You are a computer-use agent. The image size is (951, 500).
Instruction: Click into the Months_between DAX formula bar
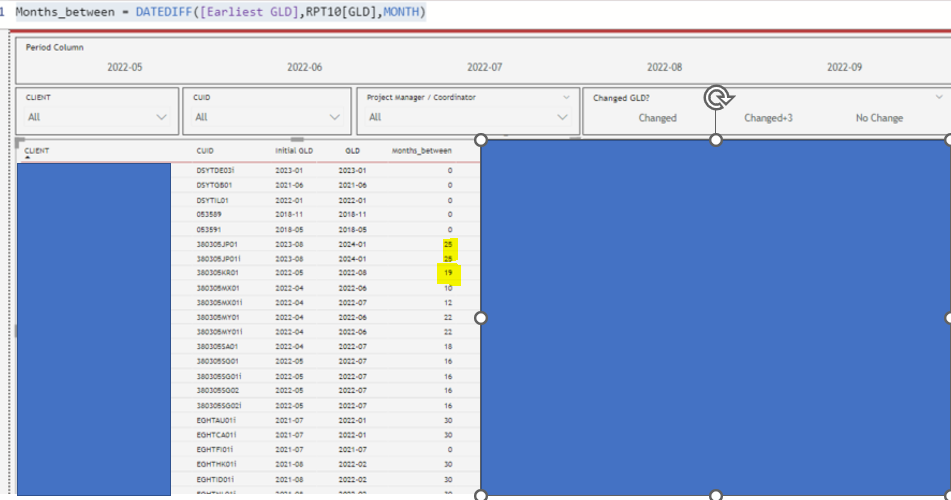221,12
